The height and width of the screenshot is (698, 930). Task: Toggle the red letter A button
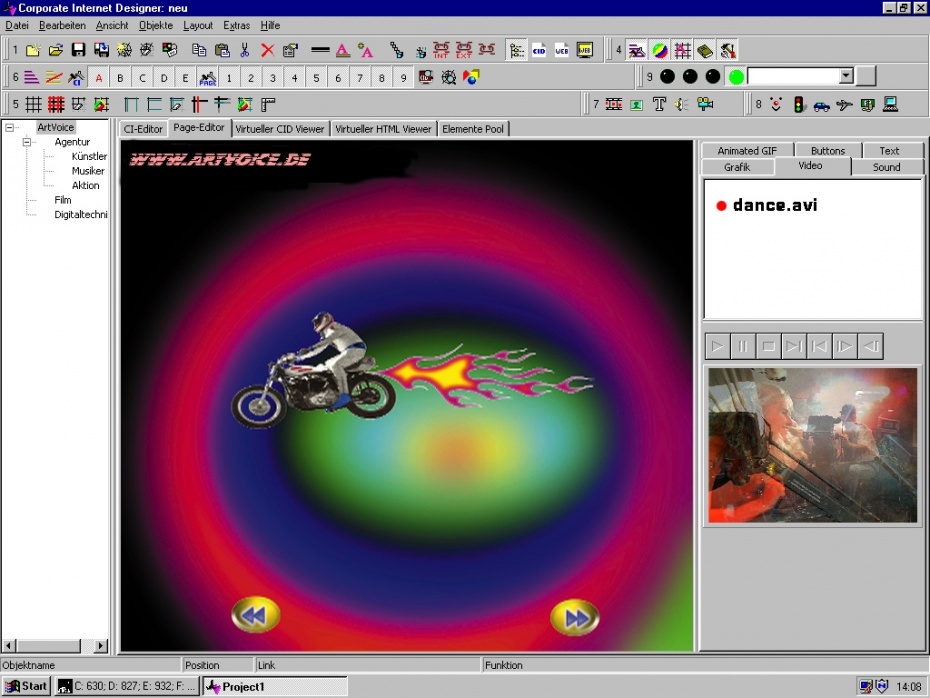pyautogui.click(x=98, y=78)
